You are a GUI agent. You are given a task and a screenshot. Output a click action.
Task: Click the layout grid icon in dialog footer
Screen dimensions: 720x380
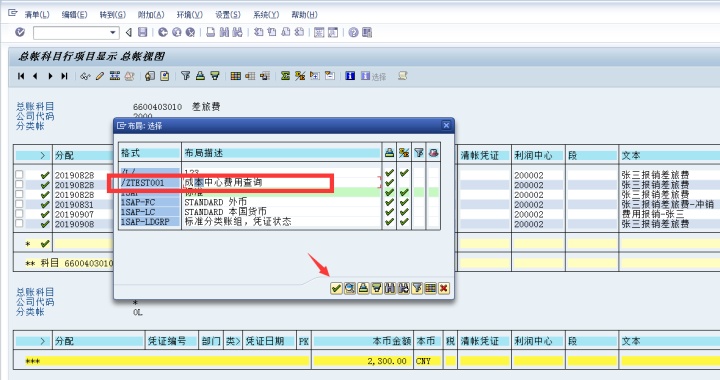[430, 288]
